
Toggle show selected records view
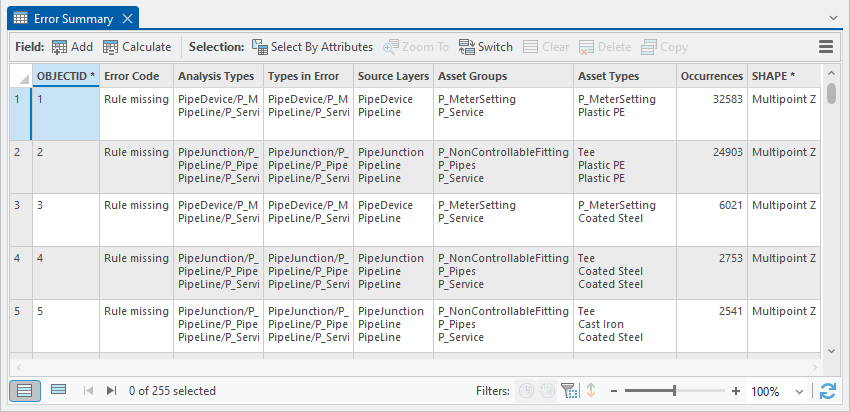[x=58, y=390]
